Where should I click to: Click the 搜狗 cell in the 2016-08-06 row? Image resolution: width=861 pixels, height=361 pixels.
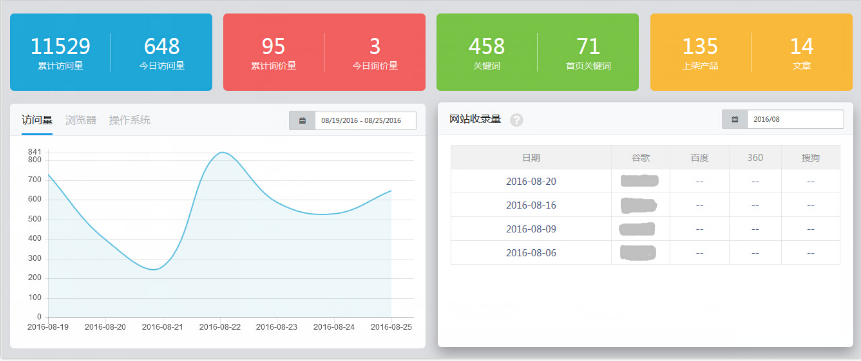click(810, 253)
